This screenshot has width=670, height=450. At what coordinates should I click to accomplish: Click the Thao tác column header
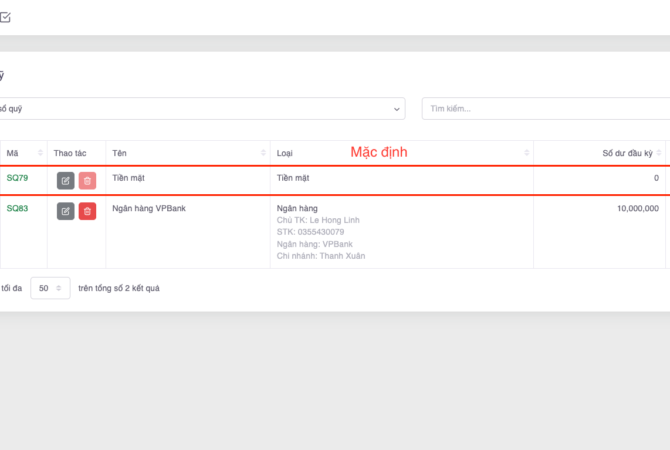[x=70, y=153]
